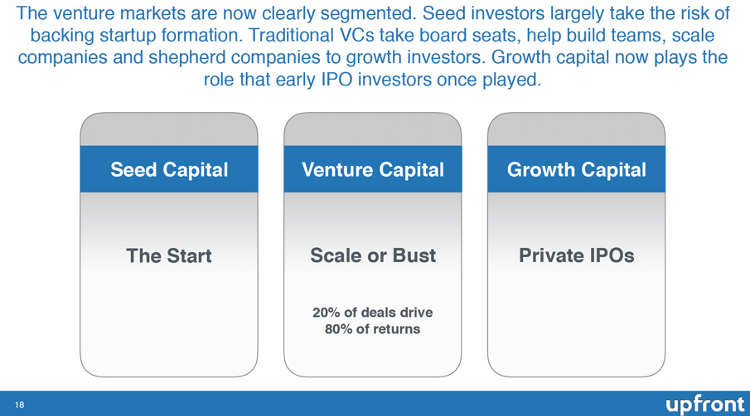Select the Venture Capital header
Screen dimensions: 750x416
click(x=373, y=169)
